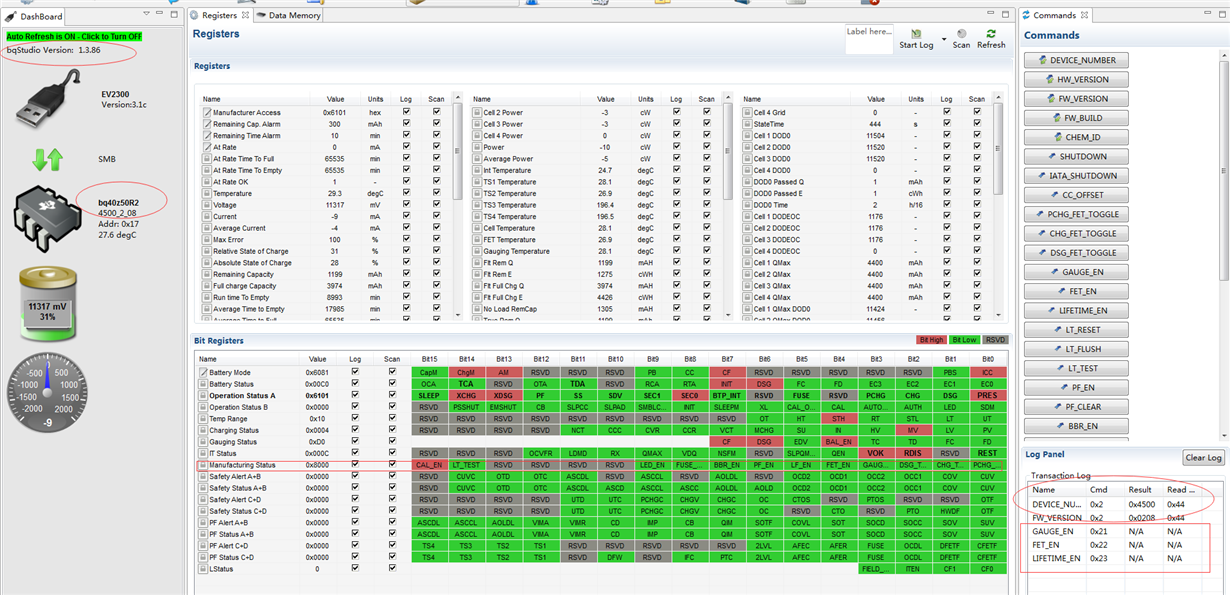Minimize the Commands panel
The height and width of the screenshot is (595, 1230).
[1206, 15]
